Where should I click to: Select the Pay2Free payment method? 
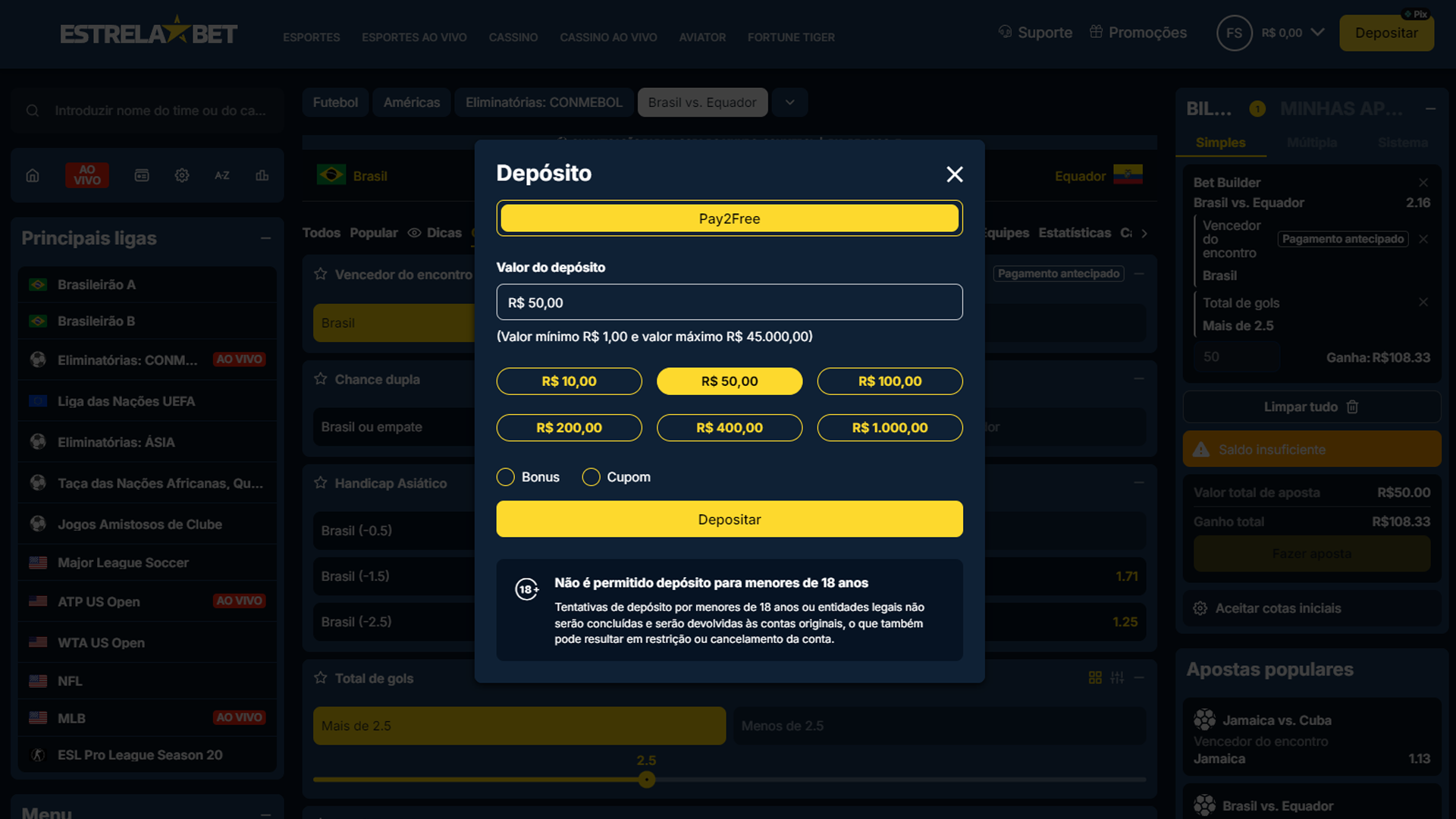(x=730, y=218)
